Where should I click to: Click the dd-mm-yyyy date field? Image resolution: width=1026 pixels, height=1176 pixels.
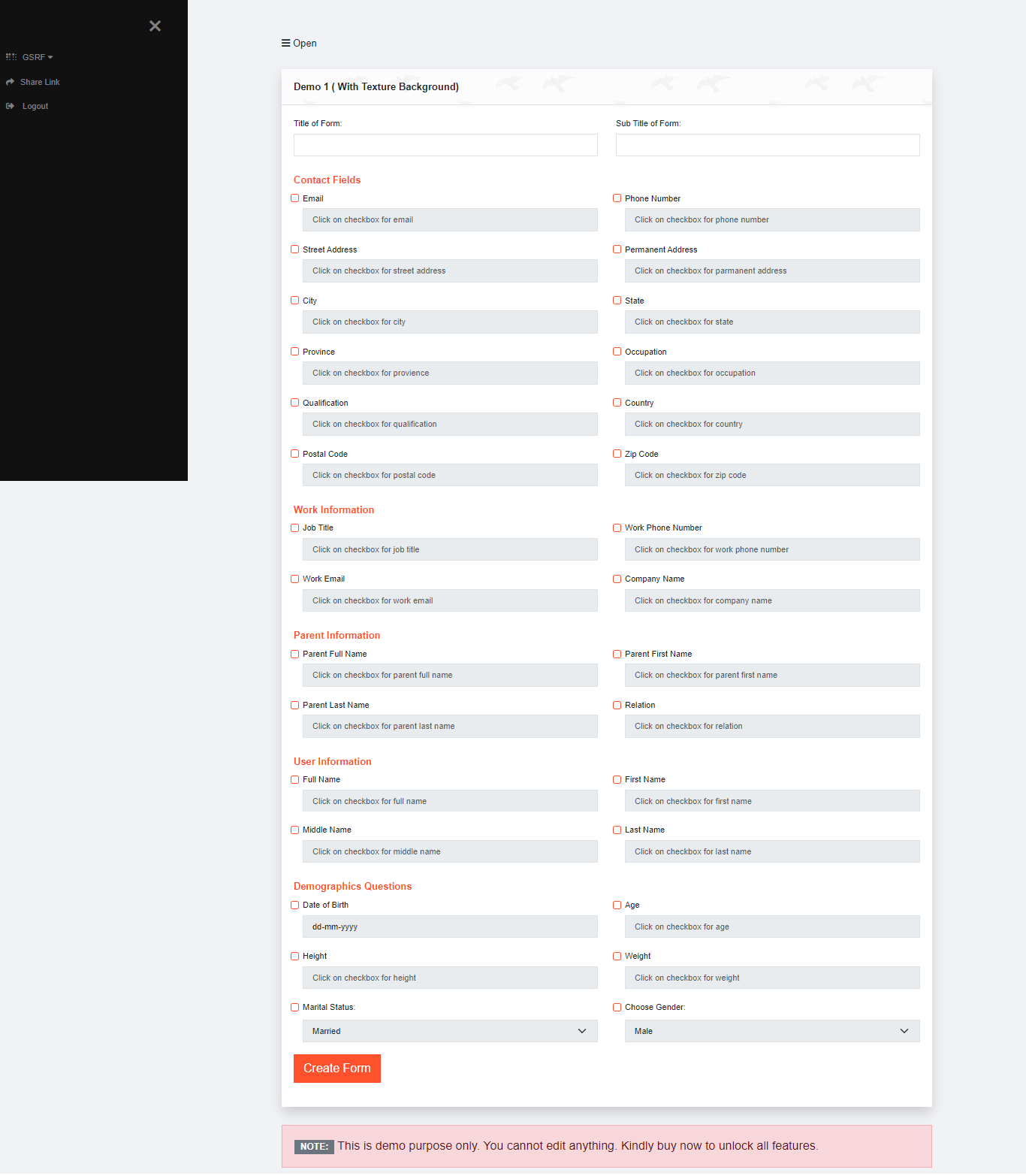[450, 927]
